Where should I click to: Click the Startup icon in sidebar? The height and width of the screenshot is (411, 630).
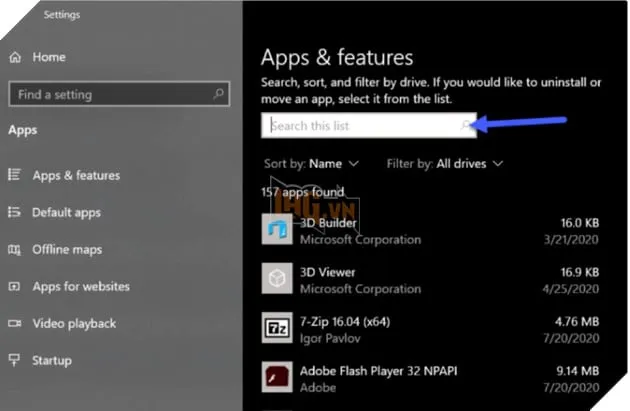(x=15, y=360)
